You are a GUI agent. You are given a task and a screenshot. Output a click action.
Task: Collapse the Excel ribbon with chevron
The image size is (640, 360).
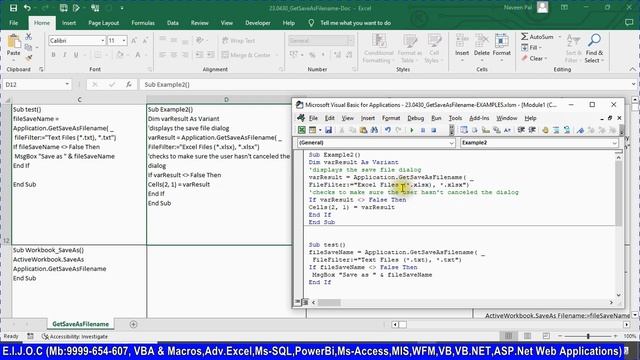click(x=632, y=69)
